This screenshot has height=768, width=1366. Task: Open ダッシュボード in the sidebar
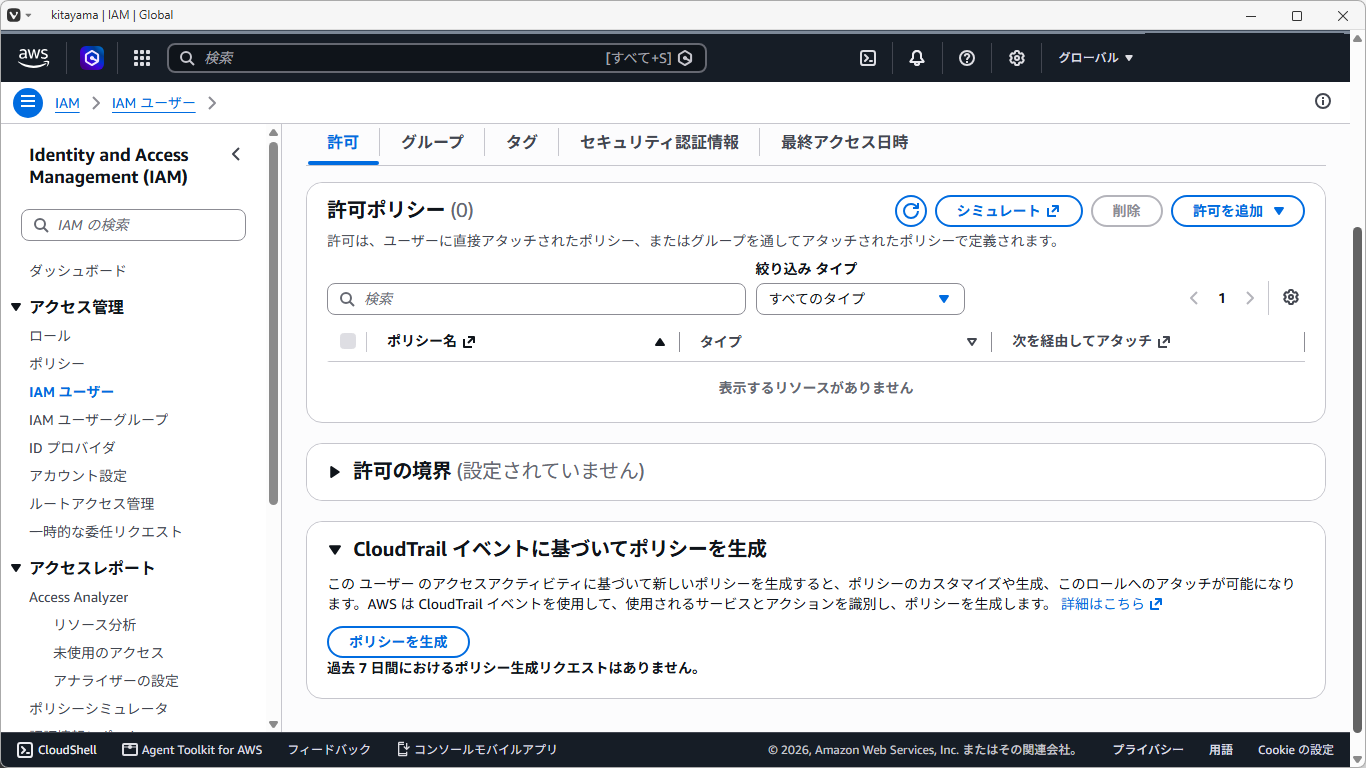(78, 271)
